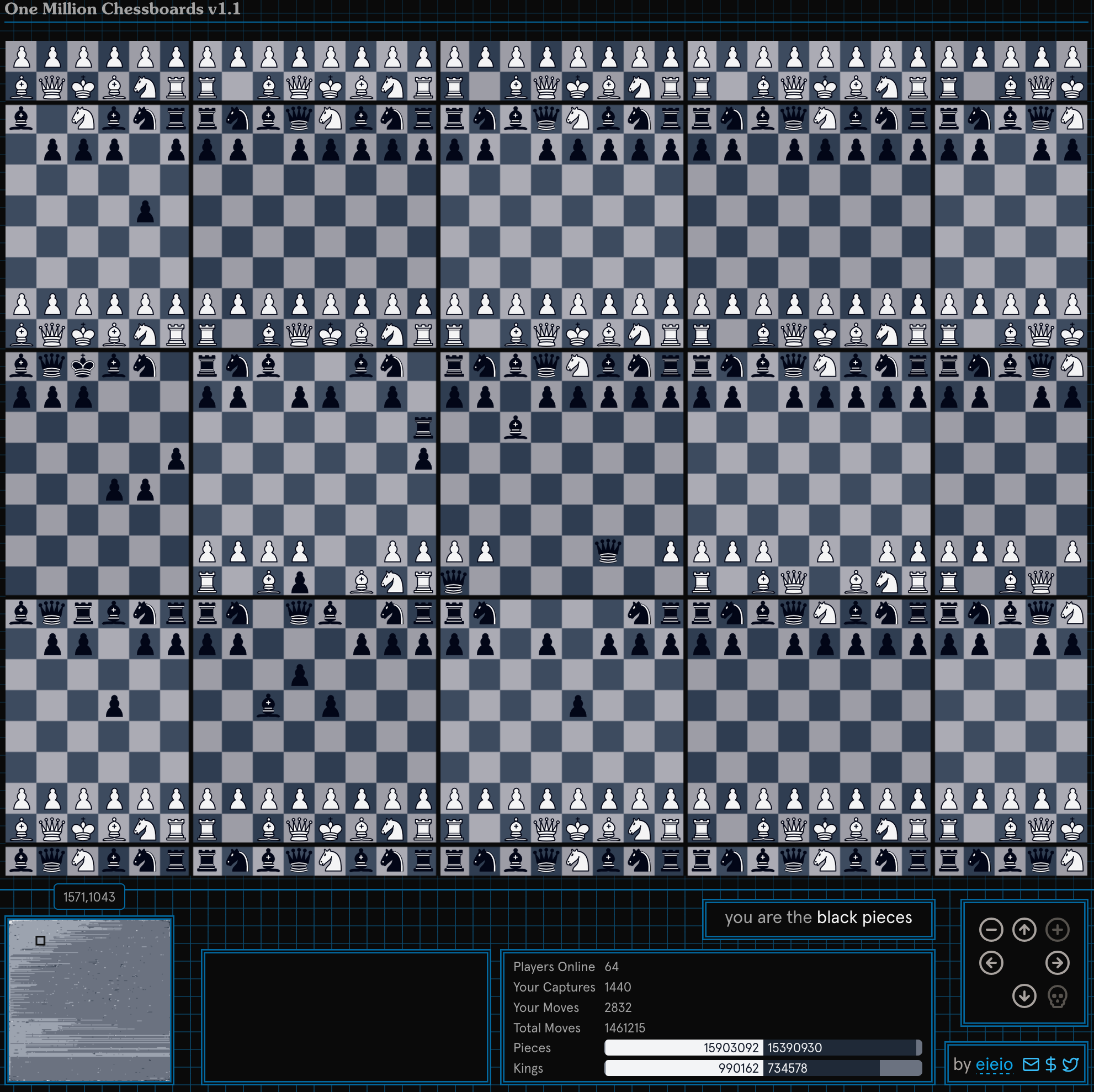Pan the view up with the arrow
Image resolution: width=1094 pixels, height=1092 pixels.
pyautogui.click(x=1024, y=930)
